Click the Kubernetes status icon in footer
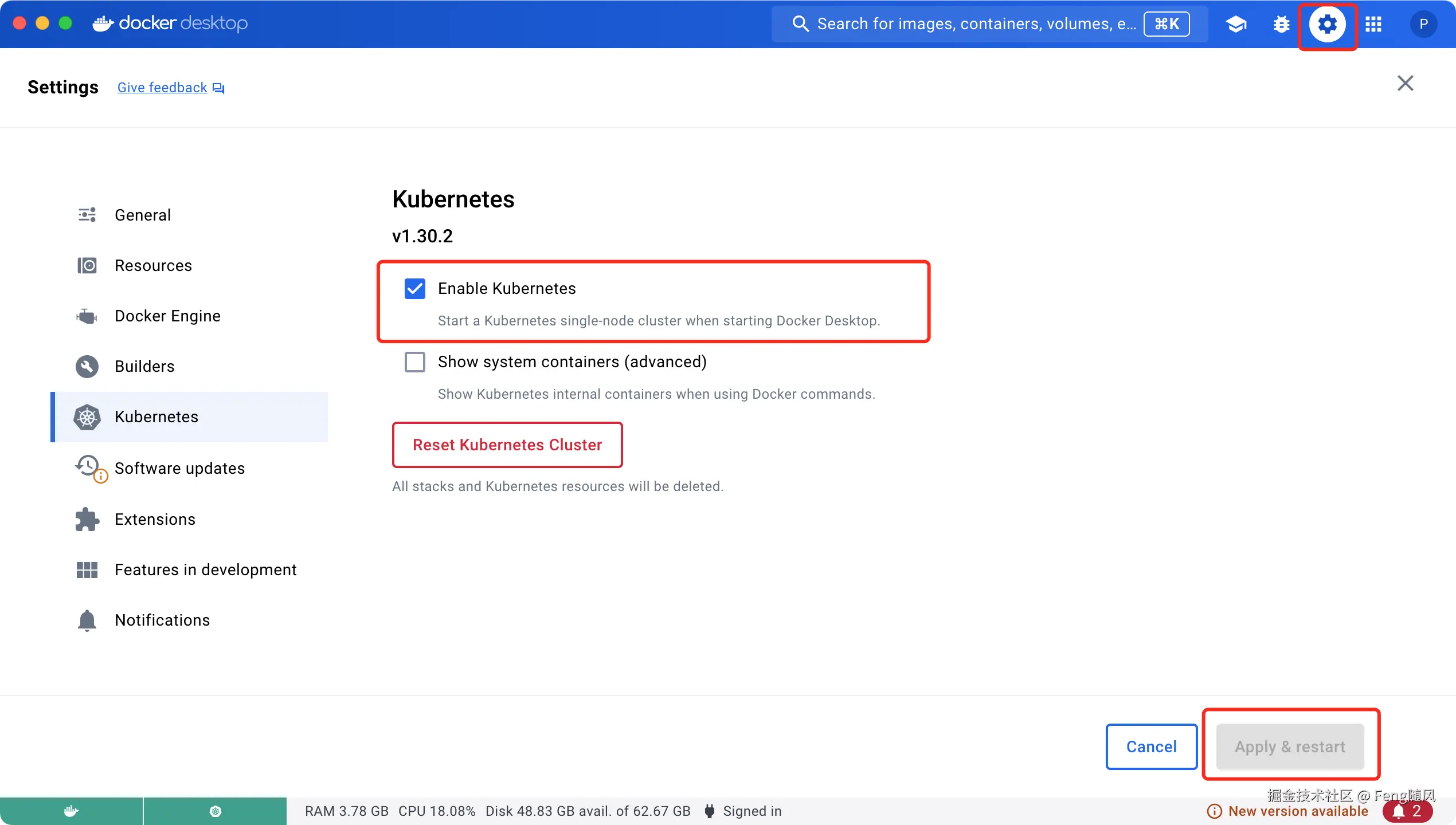1456x825 pixels. [215, 811]
